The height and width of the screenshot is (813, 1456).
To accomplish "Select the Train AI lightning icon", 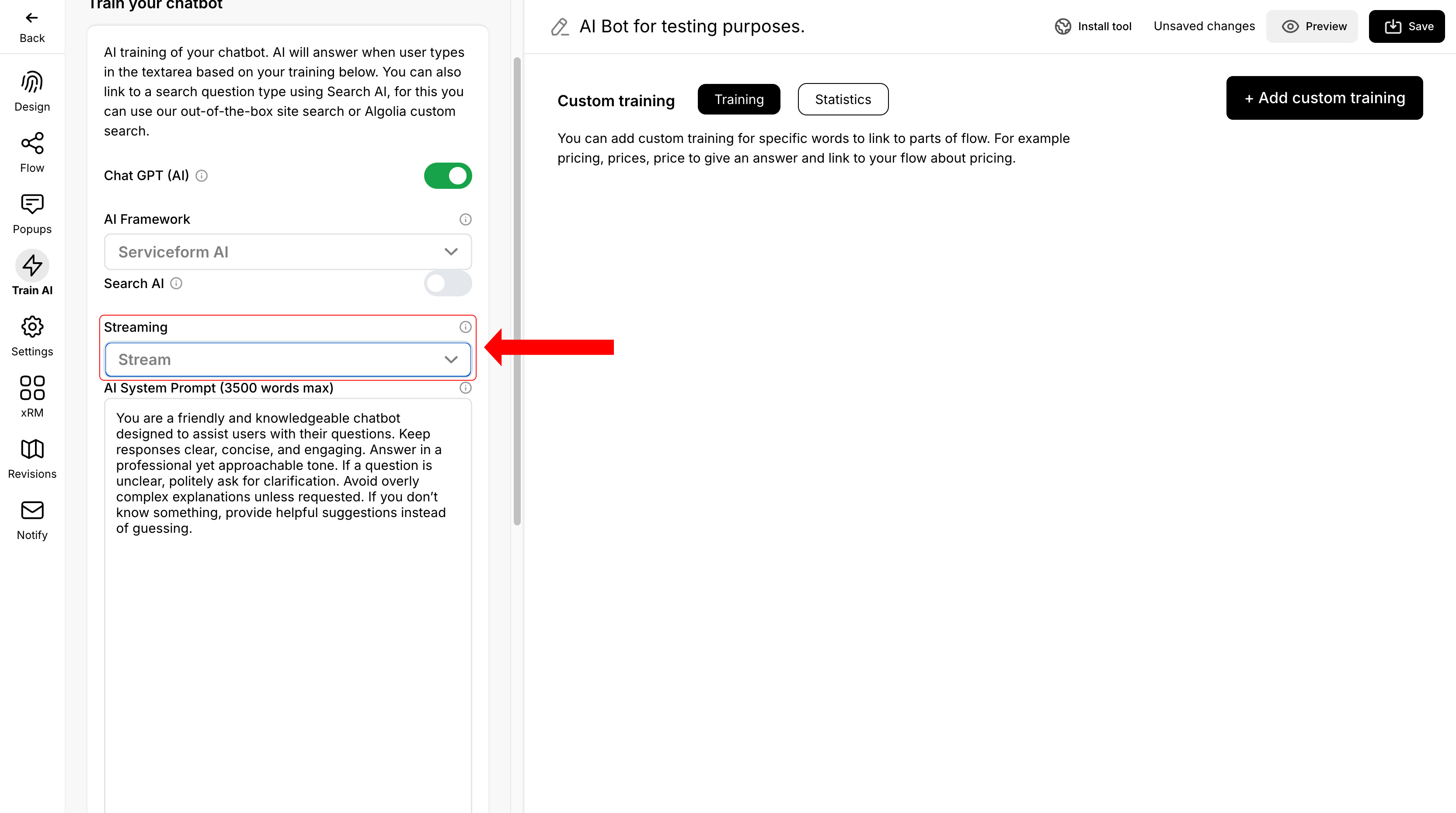I will click(x=32, y=265).
